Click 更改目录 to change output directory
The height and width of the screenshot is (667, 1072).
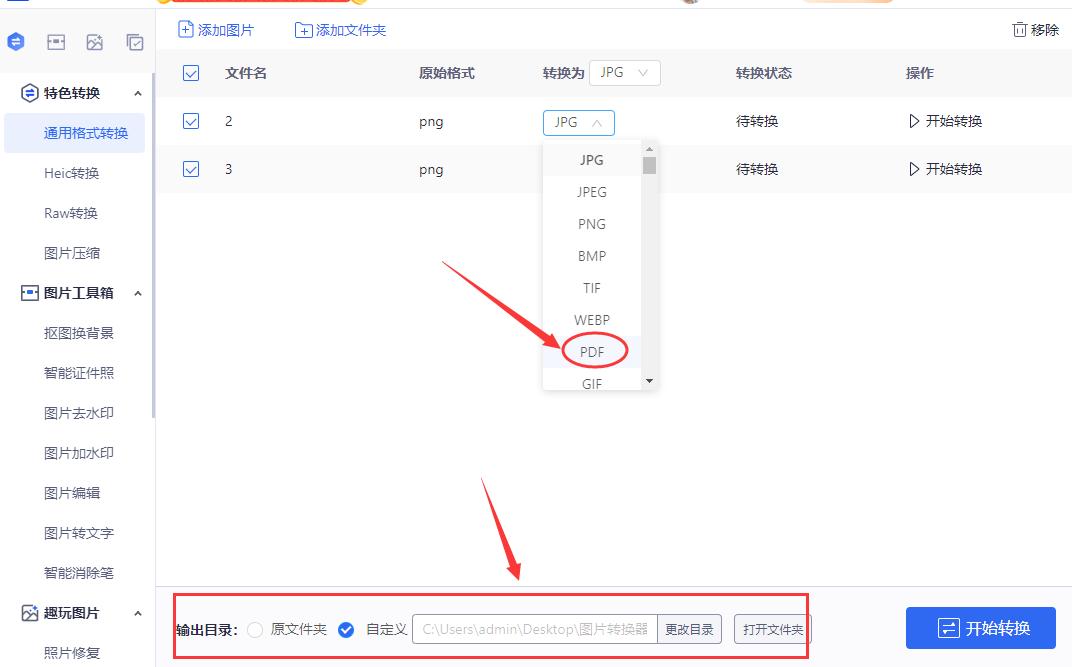click(689, 630)
